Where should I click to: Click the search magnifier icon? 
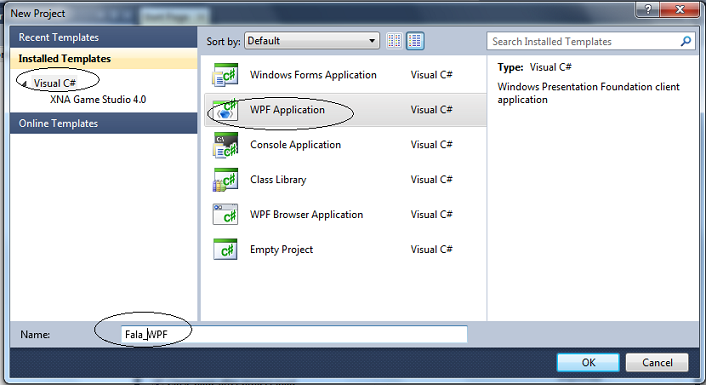pos(685,41)
